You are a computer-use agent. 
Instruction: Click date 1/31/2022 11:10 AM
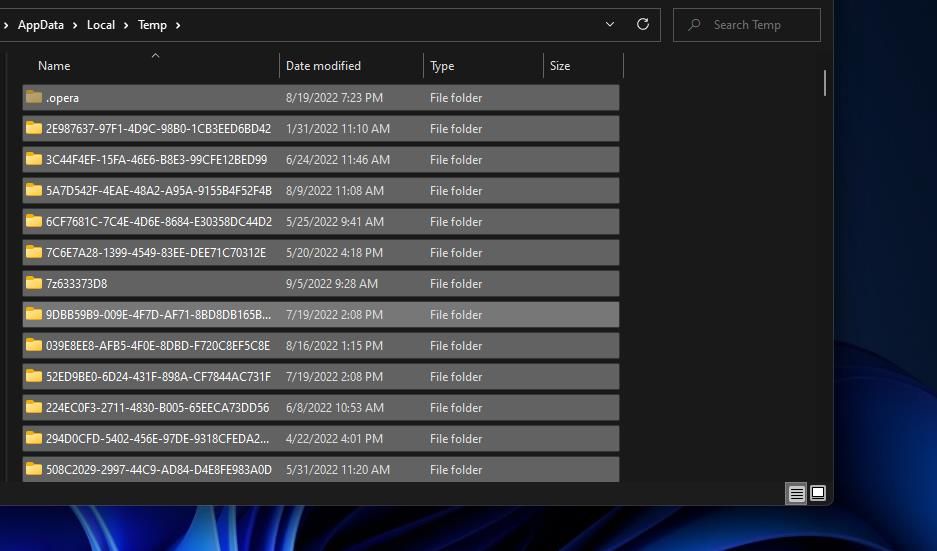(338, 129)
